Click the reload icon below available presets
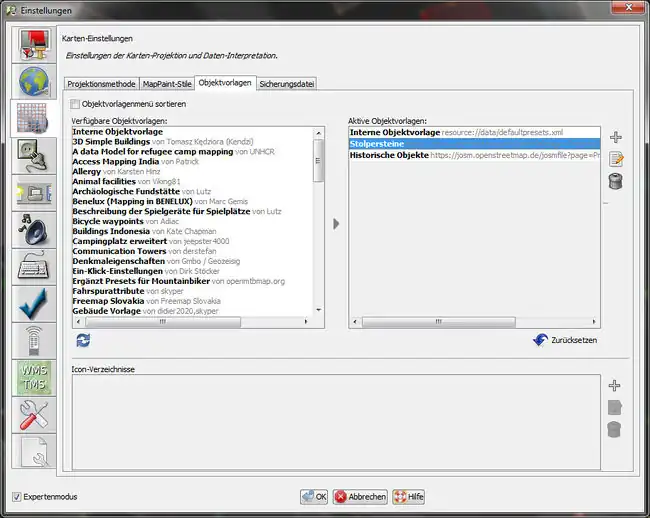Screen dimensions: 650x518 (83, 341)
